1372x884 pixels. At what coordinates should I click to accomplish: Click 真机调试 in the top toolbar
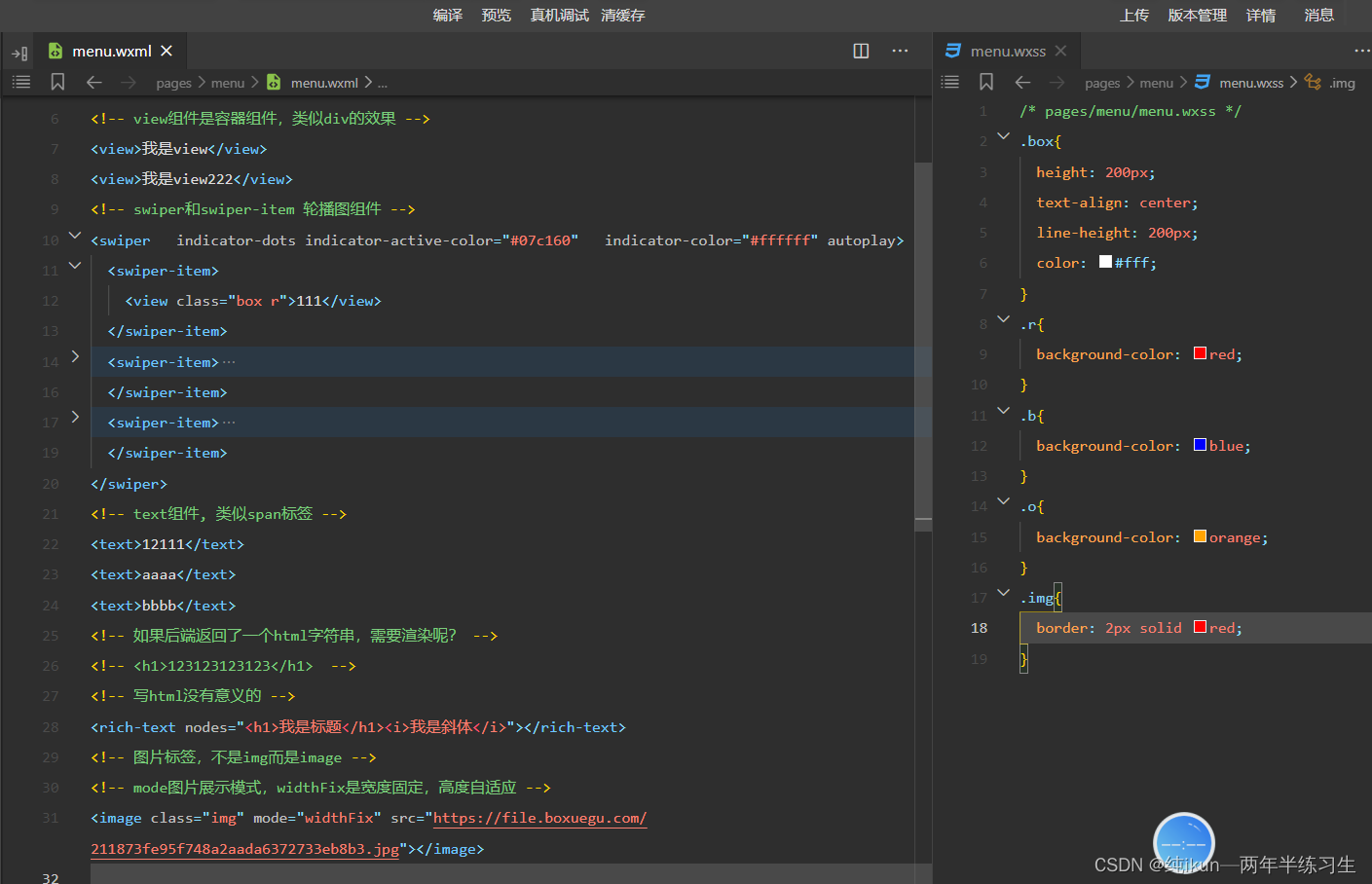point(560,16)
